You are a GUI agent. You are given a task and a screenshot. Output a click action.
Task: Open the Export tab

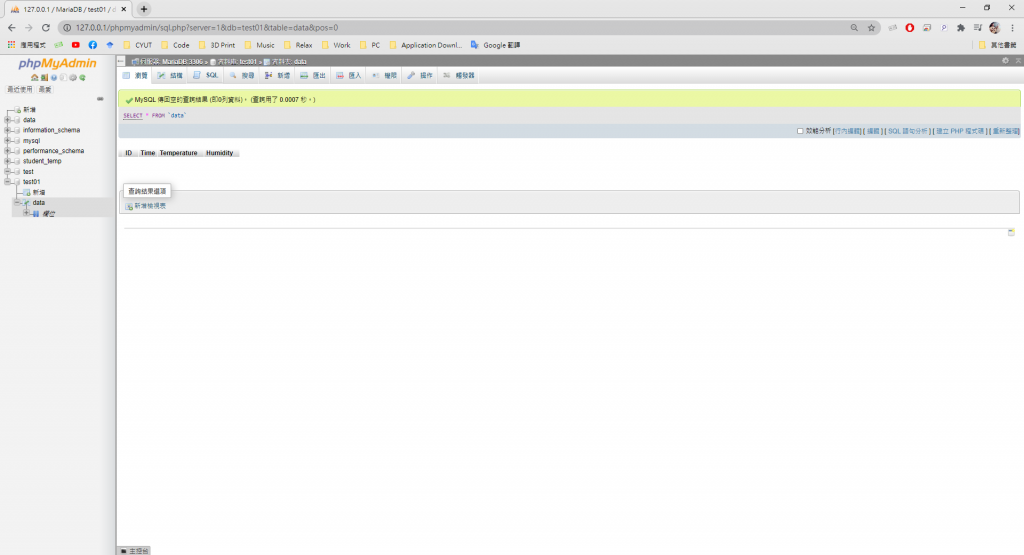tap(313, 76)
